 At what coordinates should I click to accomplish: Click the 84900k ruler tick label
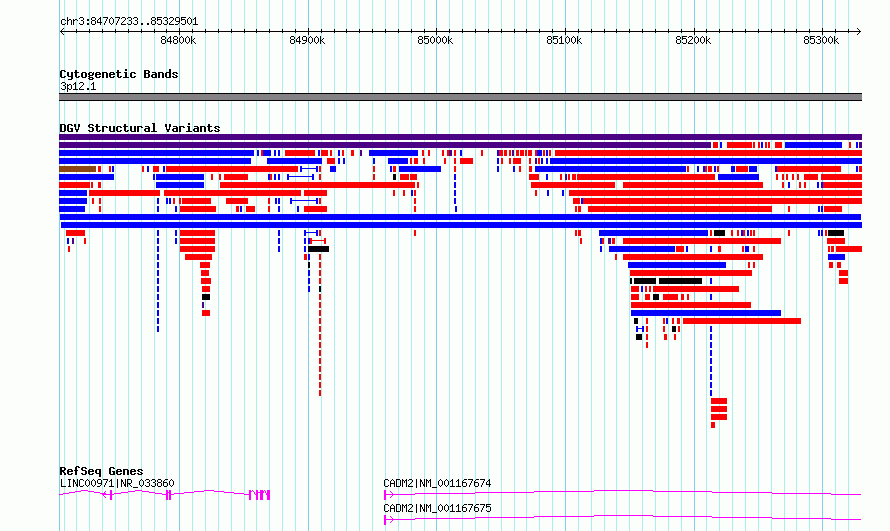tap(307, 40)
